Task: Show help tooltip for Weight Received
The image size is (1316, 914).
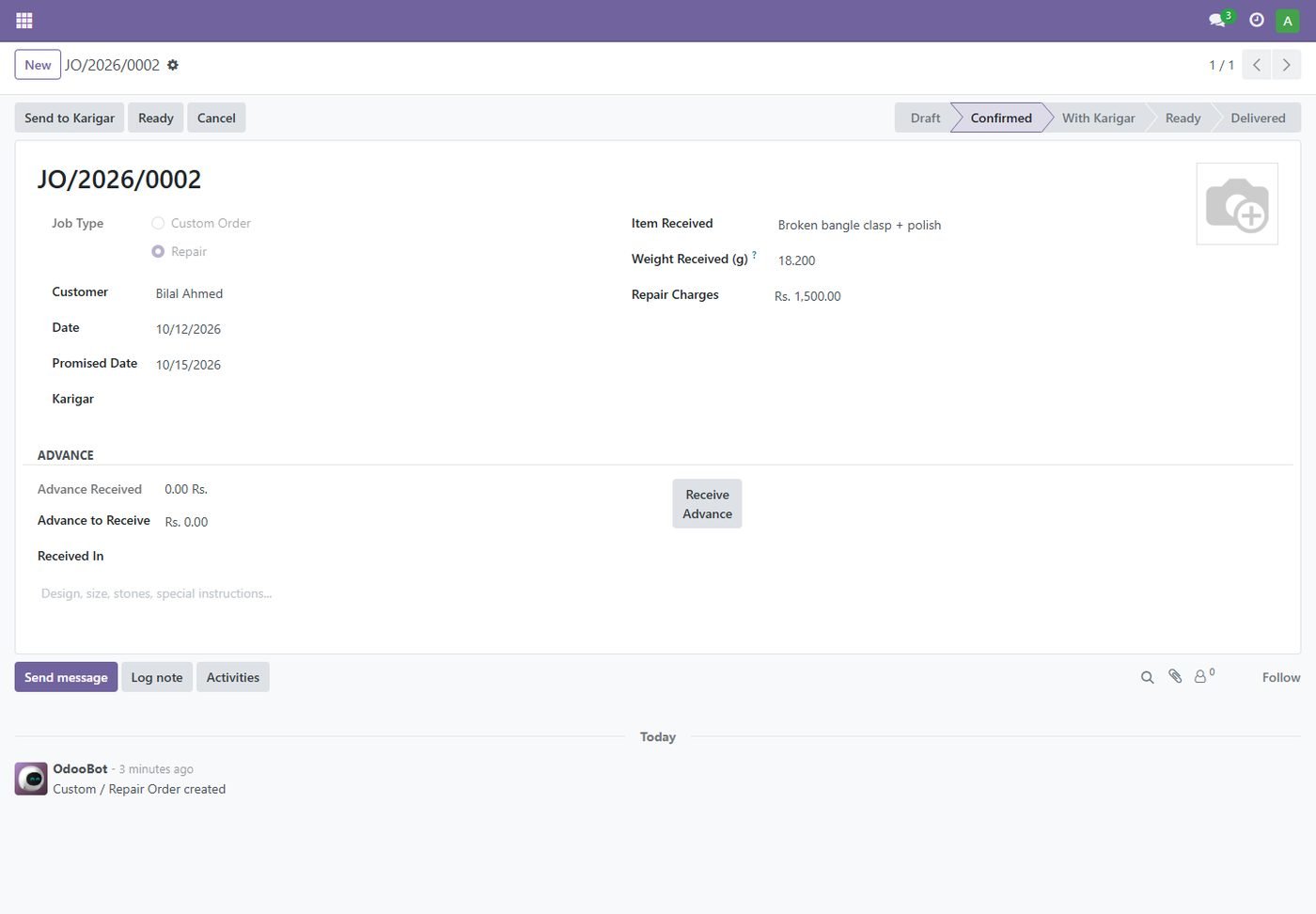Action: tap(754, 255)
